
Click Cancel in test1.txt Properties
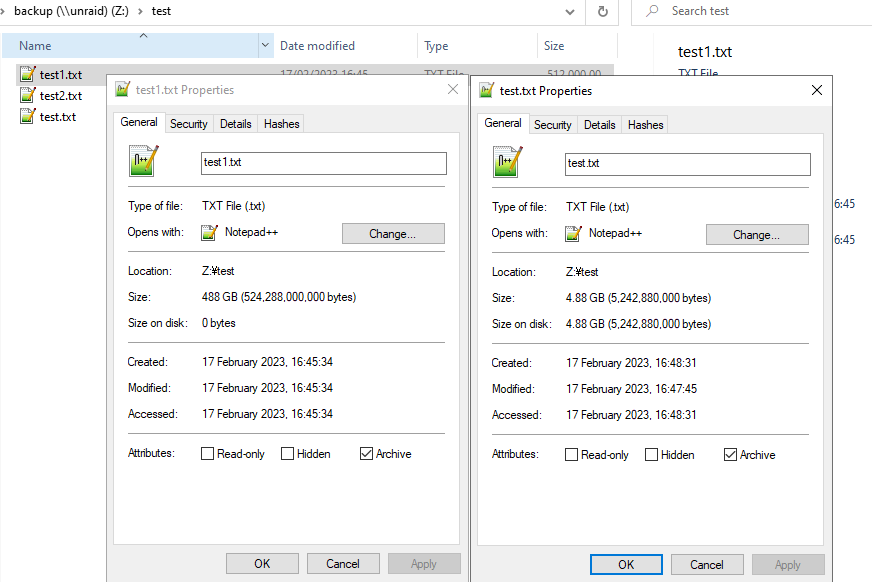coord(343,564)
